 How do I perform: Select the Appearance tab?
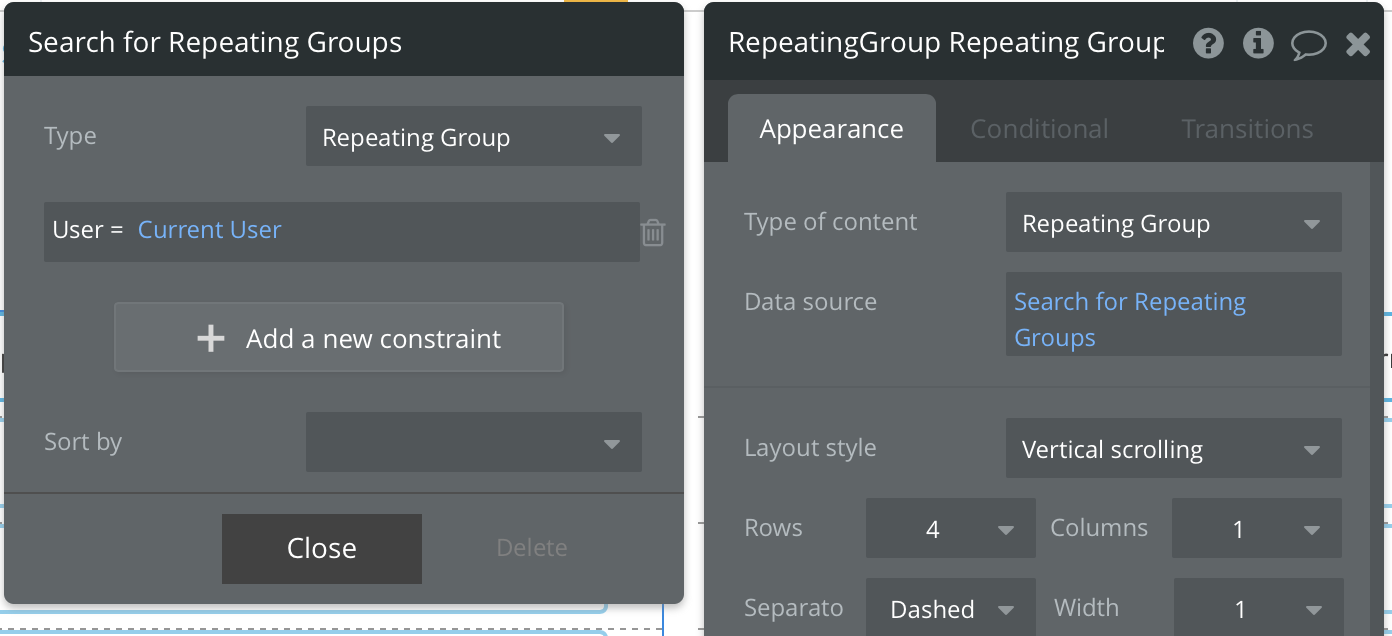click(x=831, y=129)
